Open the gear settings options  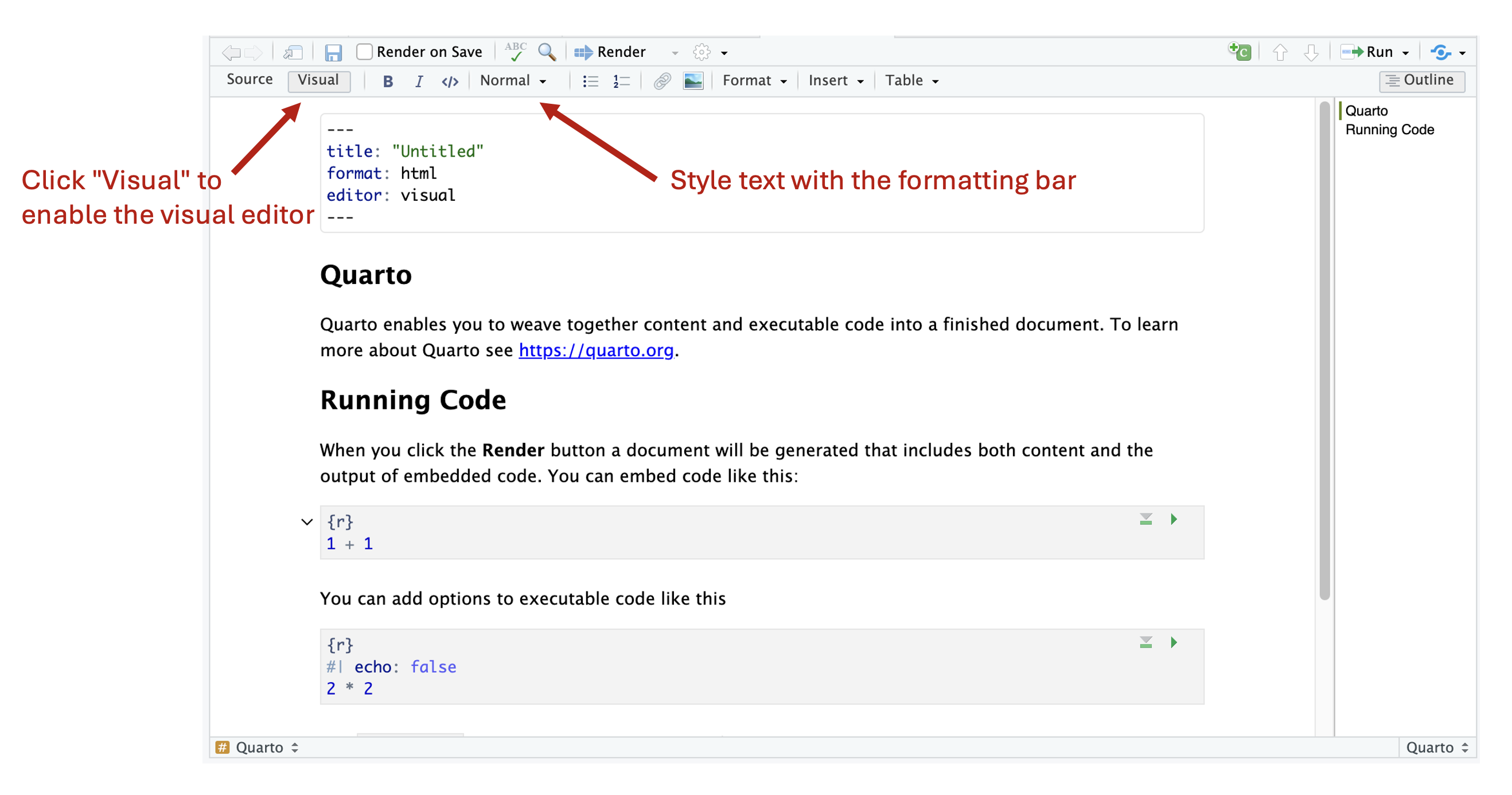click(x=702, y=52)
